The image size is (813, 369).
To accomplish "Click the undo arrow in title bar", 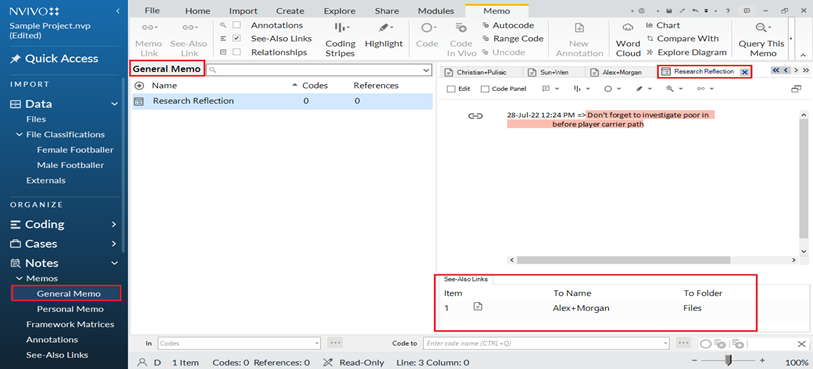I will pyautogui.click(x=695, y=10).
